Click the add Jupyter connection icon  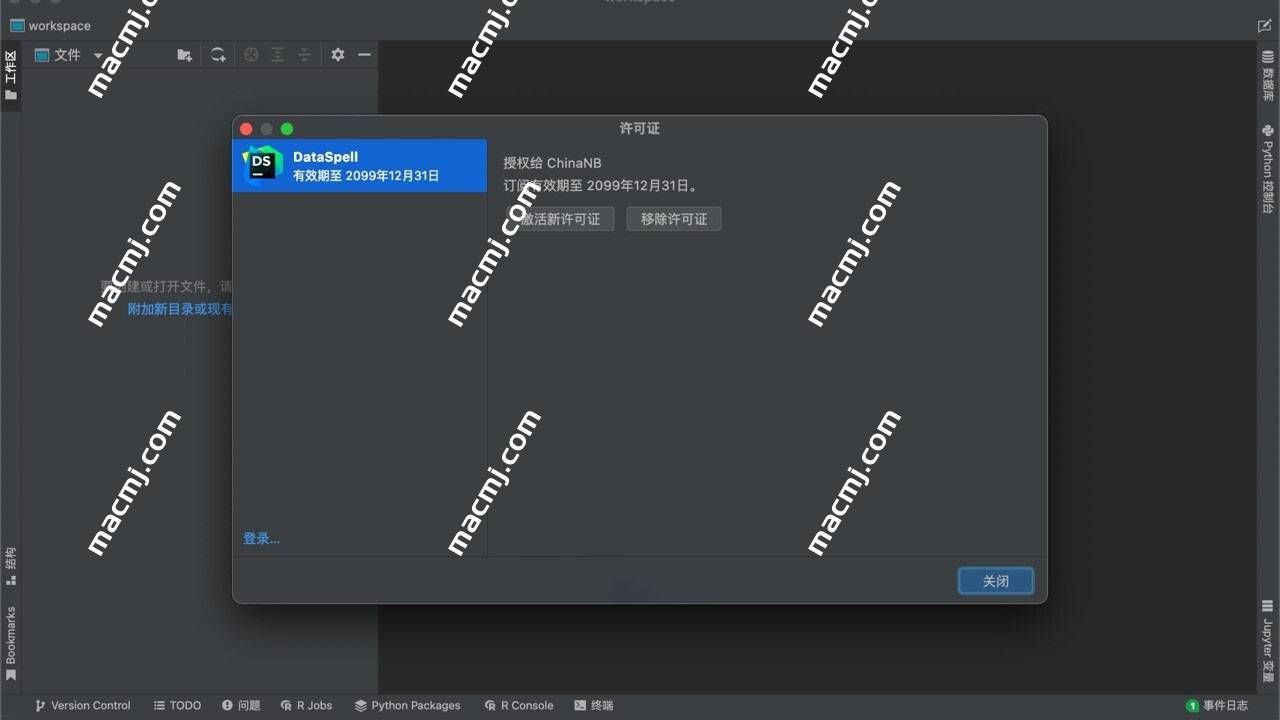coord(218,55)
